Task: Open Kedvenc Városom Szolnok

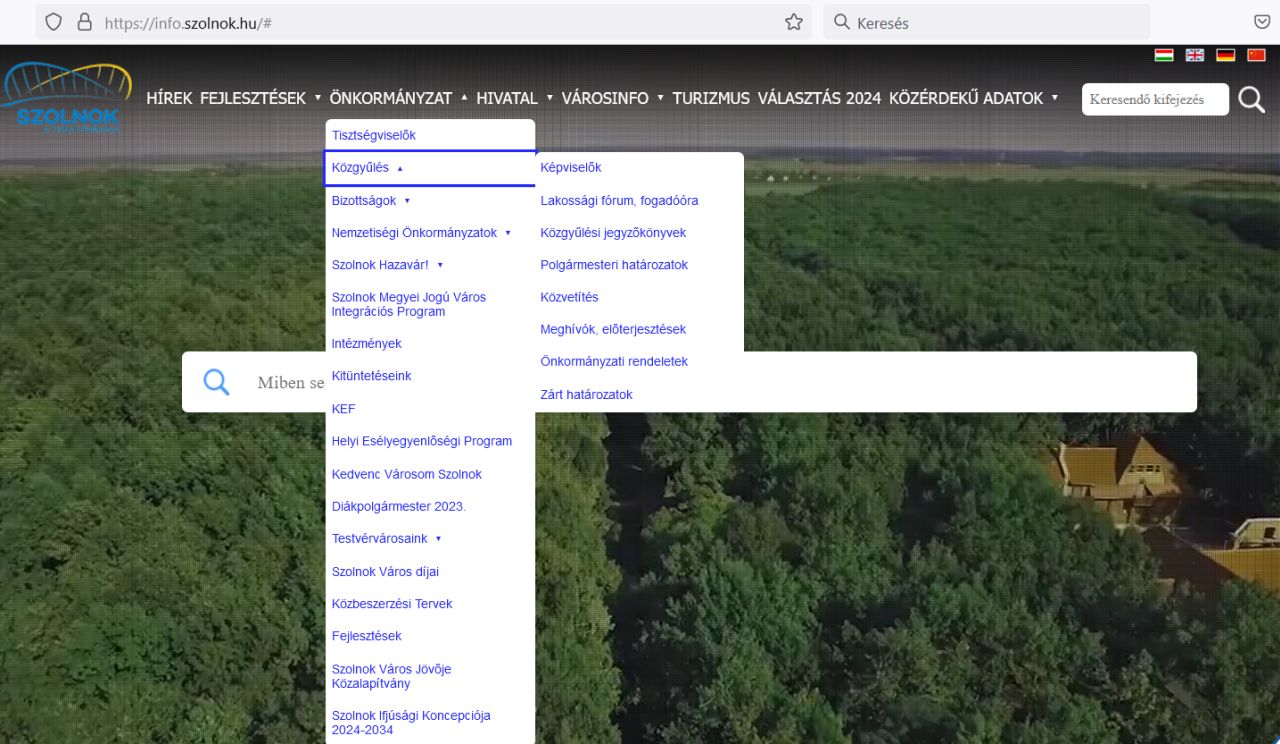Action: click(x=406, y=474)
